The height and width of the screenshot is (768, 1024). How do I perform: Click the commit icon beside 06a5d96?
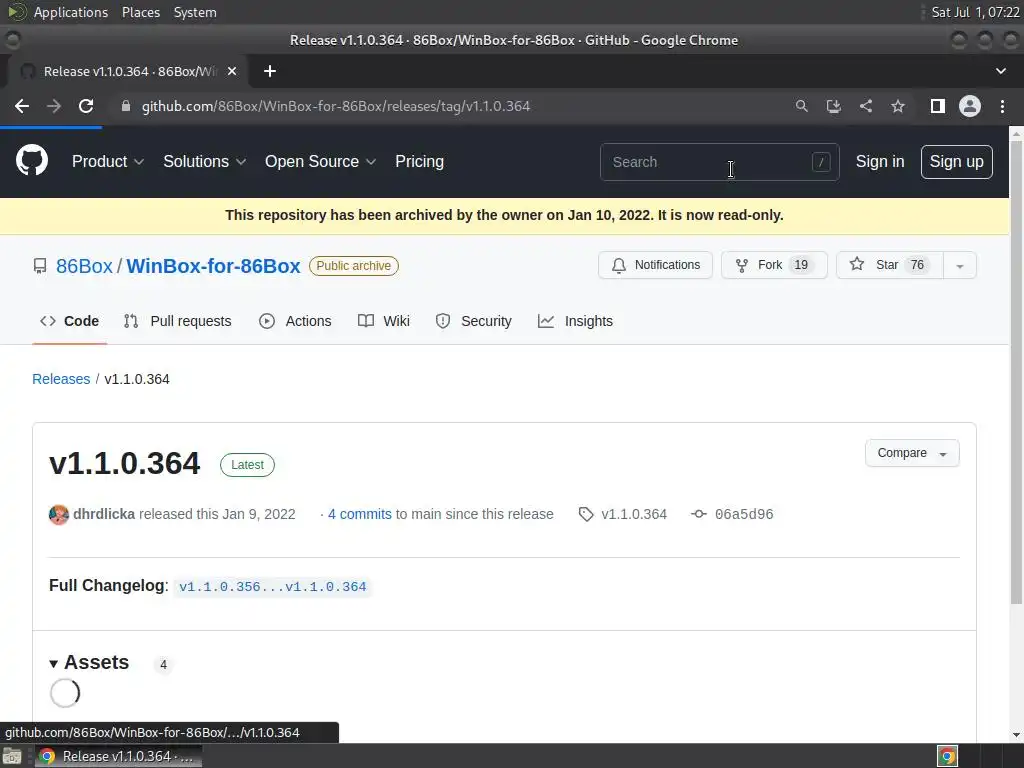pos(699,514)
